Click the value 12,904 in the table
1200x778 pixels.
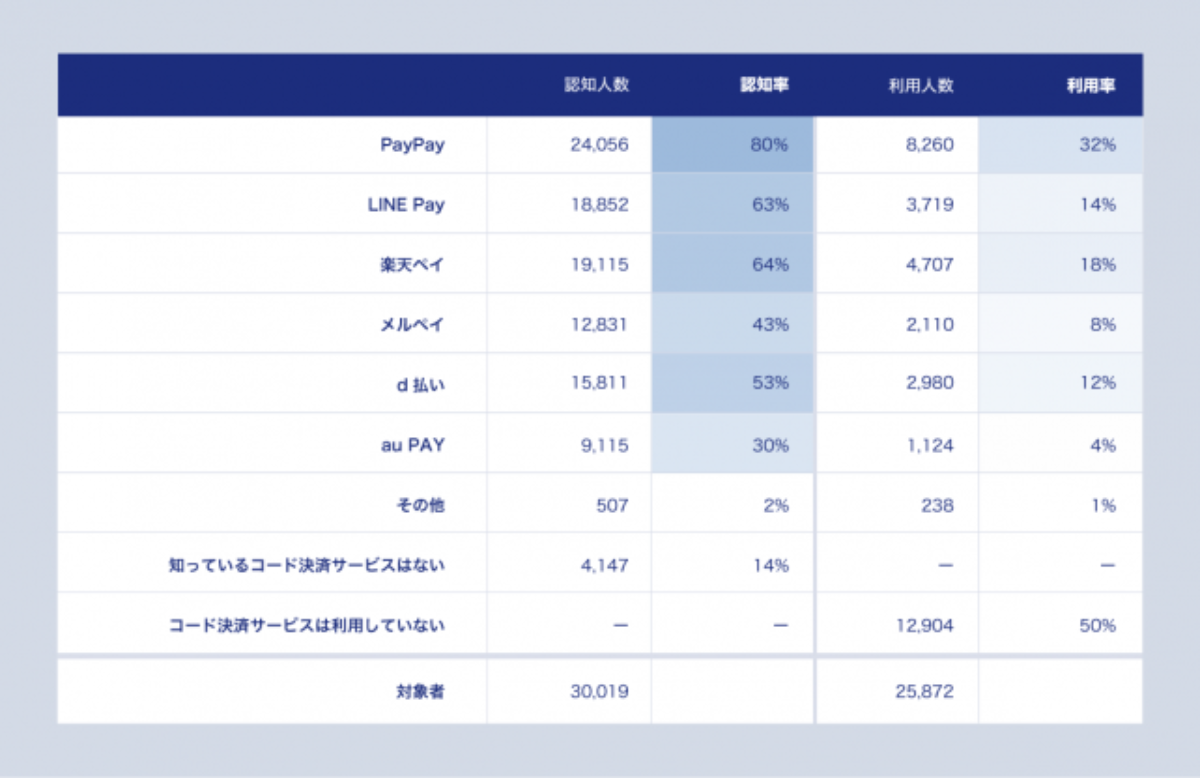point(925,625)
